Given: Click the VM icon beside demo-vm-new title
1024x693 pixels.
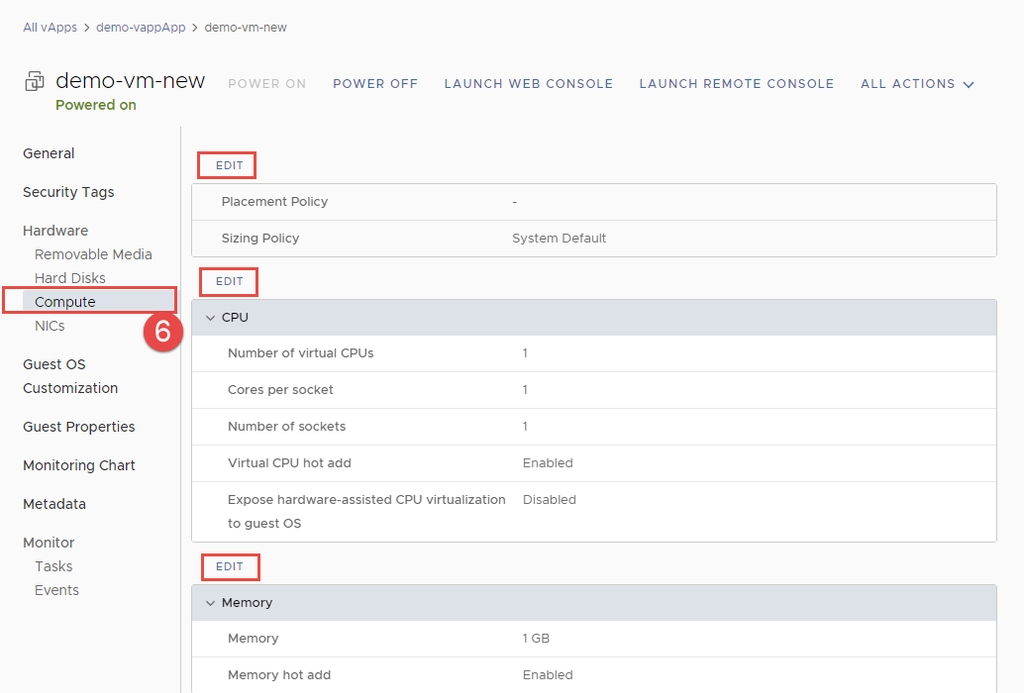Looking at the screenshot, I should point(34,82).
